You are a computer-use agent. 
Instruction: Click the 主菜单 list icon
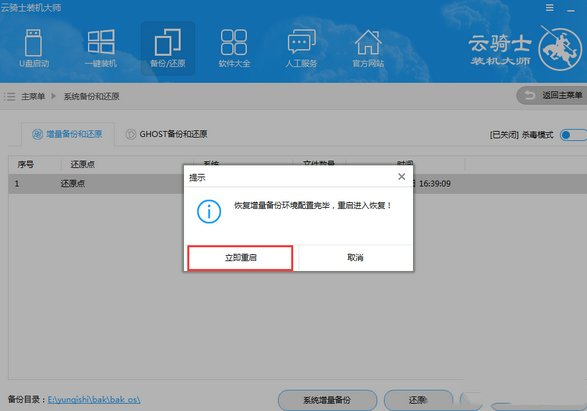pos(10,97)
